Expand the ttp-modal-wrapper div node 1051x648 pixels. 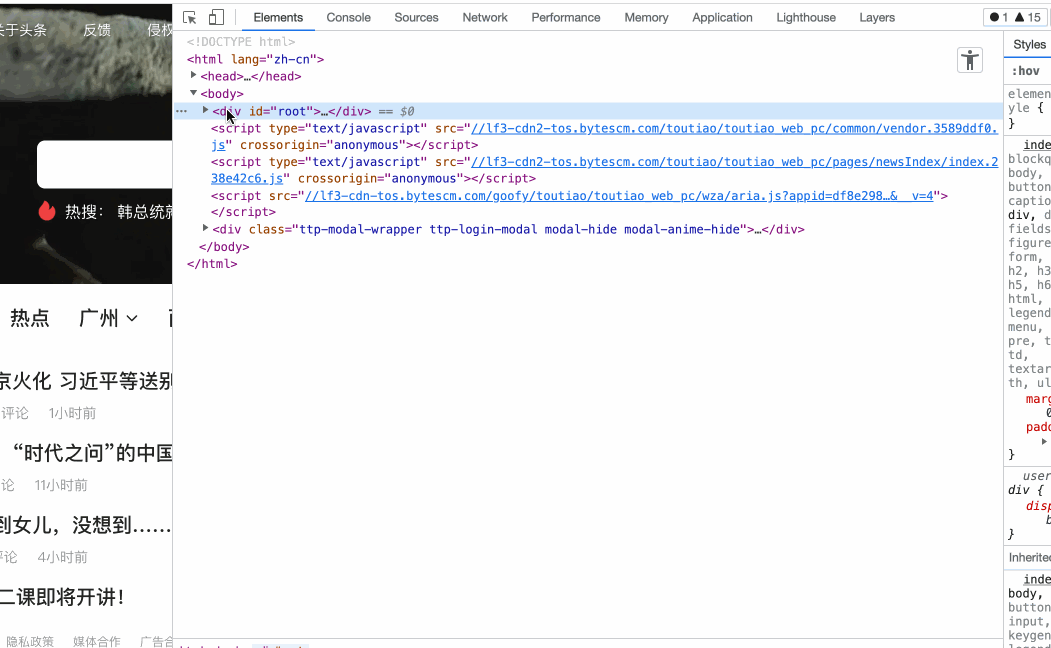(x=205, y=228)
